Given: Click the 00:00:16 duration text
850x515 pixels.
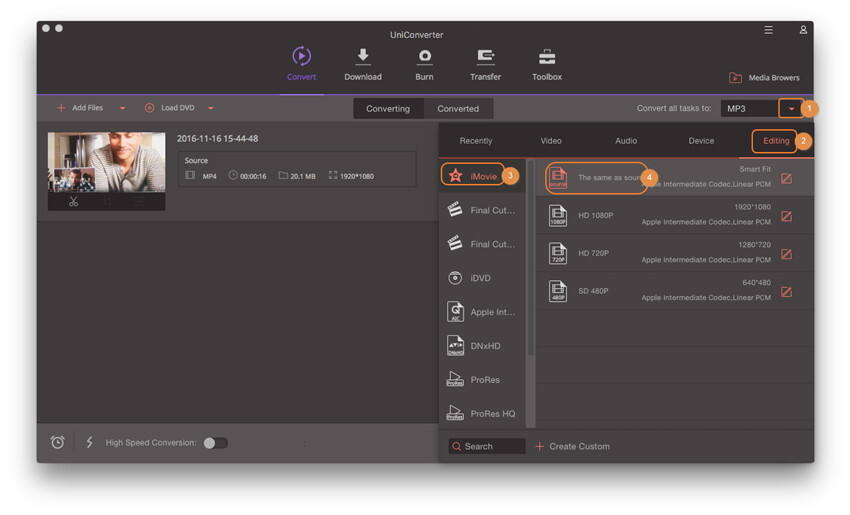Looking at the screenshot, I should click(253, 176).
